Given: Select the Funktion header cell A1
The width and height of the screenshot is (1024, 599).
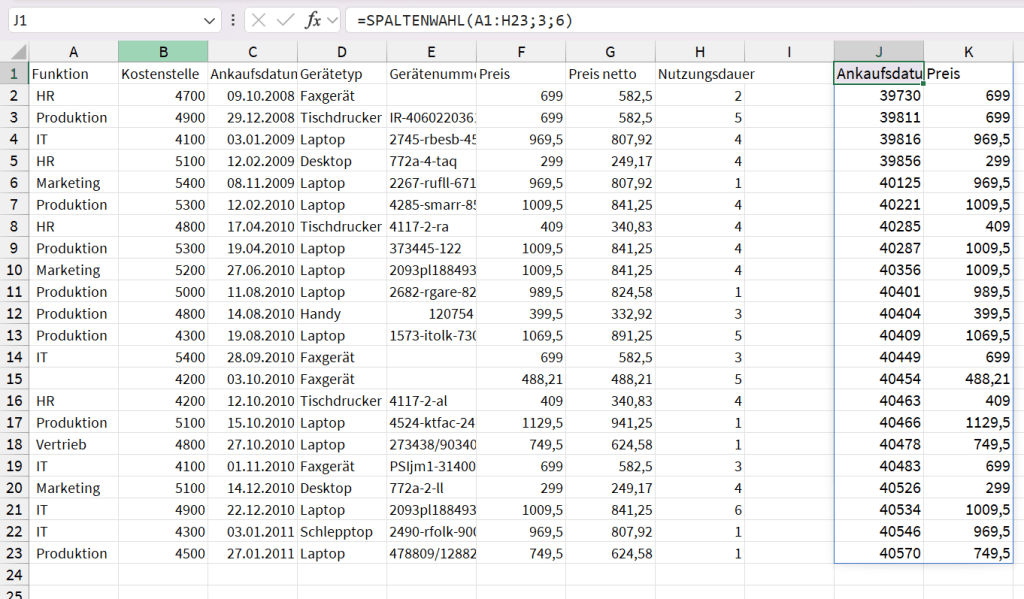Looking at the screenshot, I should click(73, 74).
